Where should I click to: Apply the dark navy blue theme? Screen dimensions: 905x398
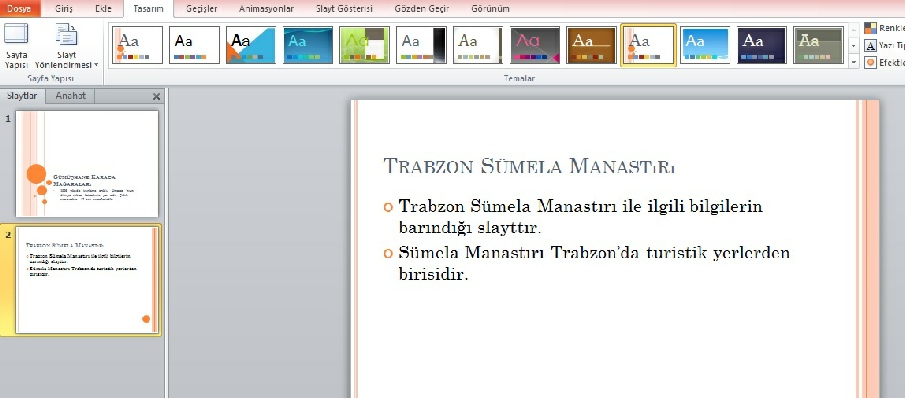761,45
